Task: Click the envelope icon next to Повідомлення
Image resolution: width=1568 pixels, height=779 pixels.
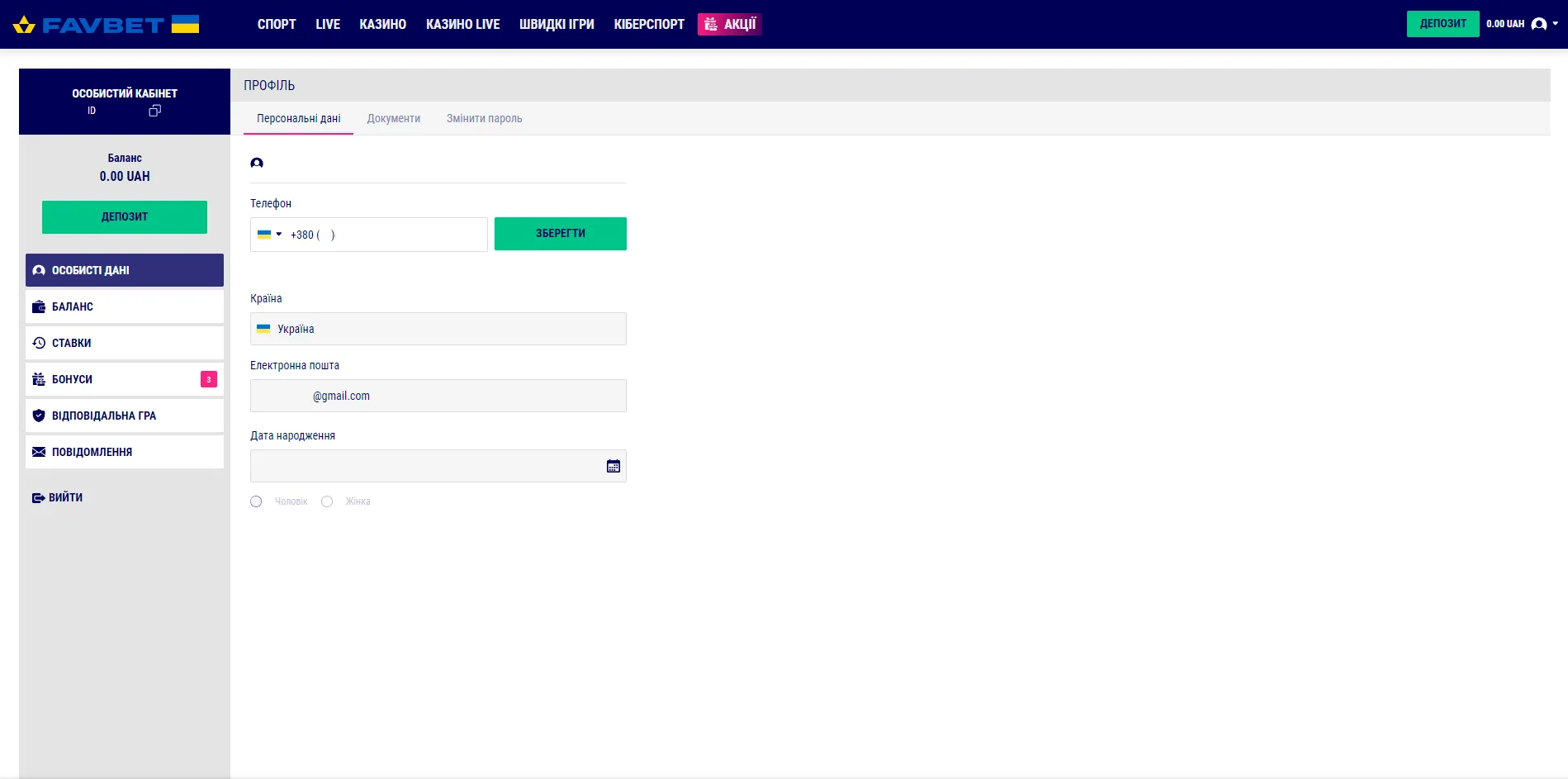Action: (x=39, y=452)
